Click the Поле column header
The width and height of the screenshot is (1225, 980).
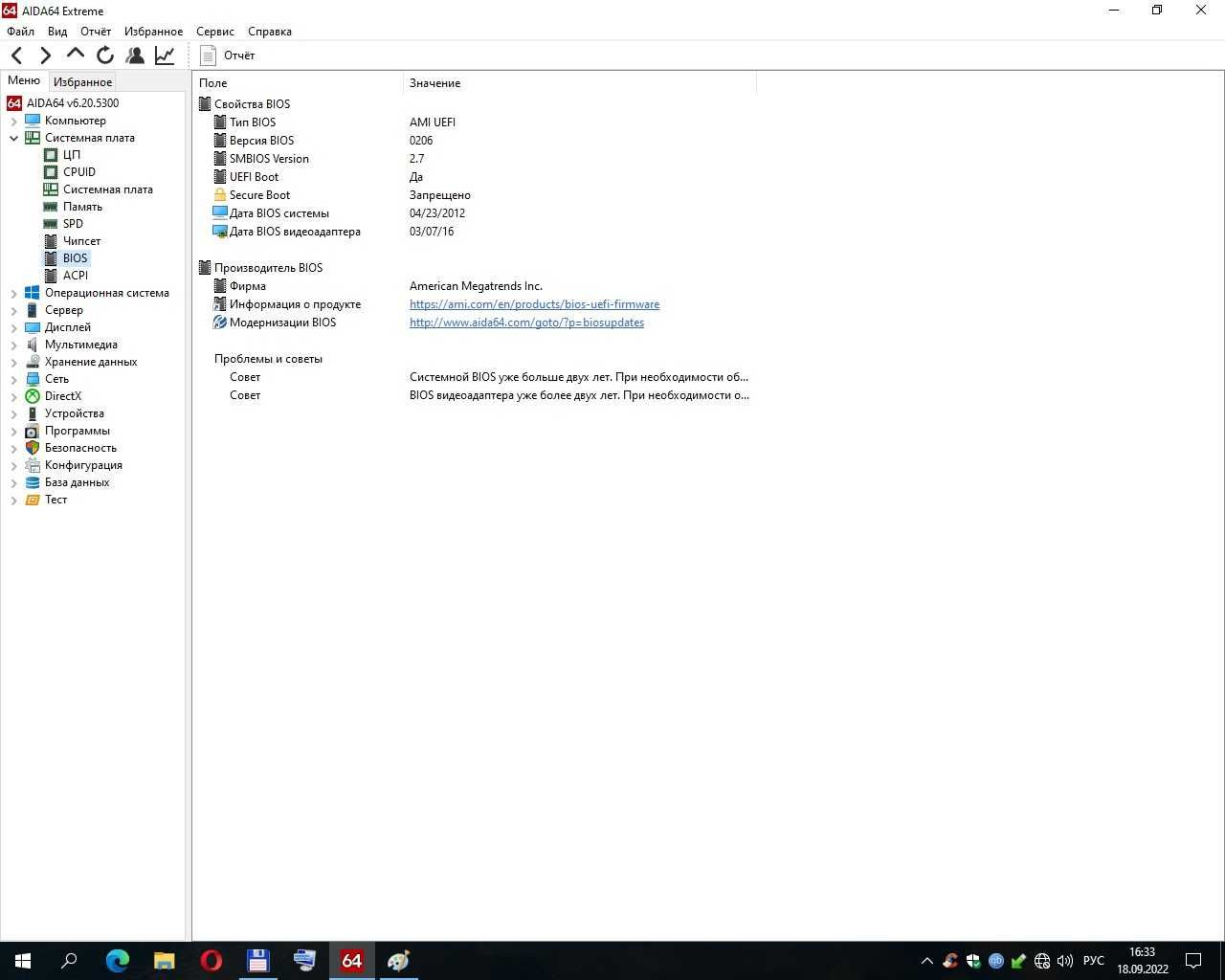point(298,83)
